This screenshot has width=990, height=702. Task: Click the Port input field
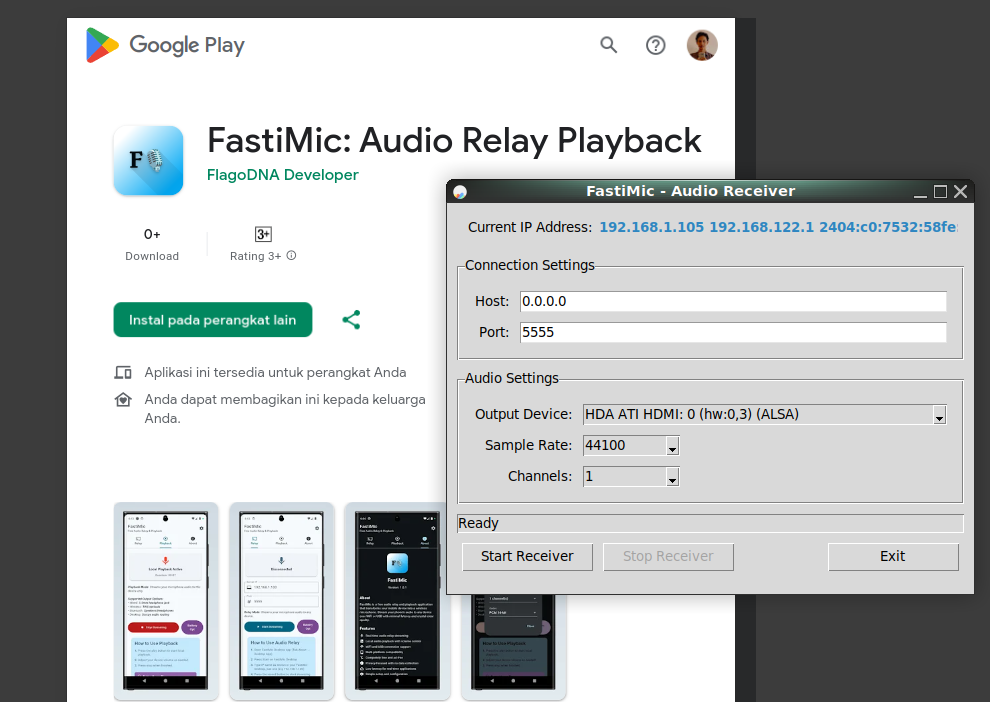point(732,332)
